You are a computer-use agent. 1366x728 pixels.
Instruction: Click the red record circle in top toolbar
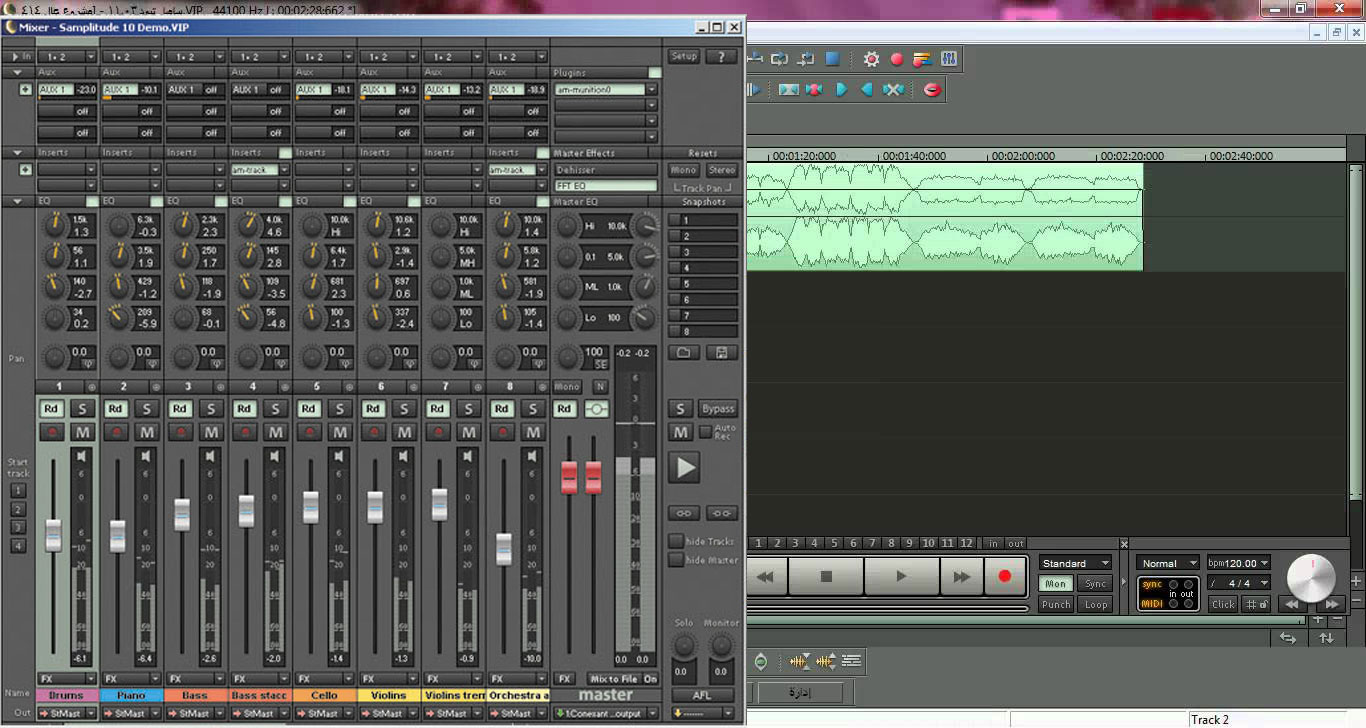897,59
